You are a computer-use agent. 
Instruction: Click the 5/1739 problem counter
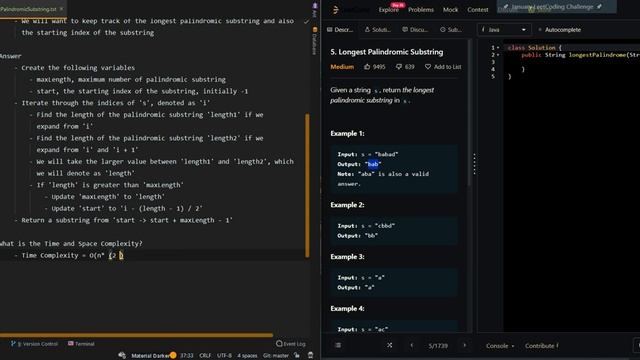click(x=438, y=346)
